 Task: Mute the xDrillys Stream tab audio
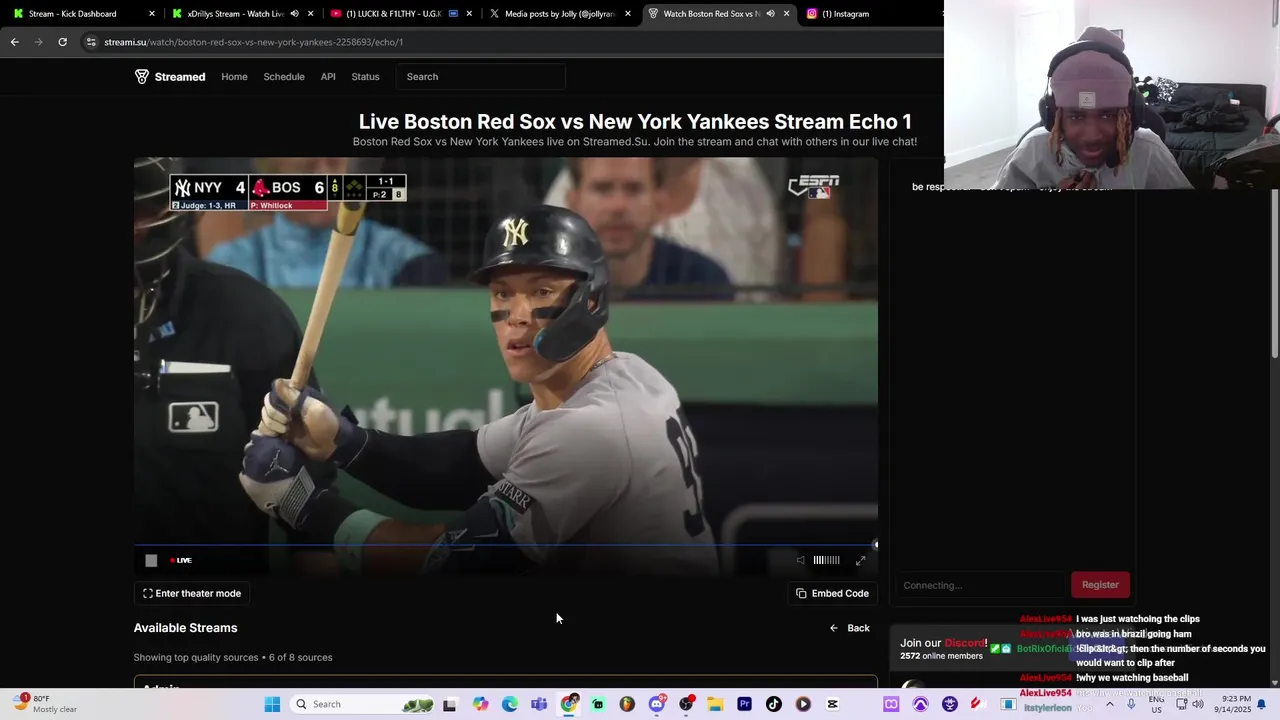pos(294,14)
